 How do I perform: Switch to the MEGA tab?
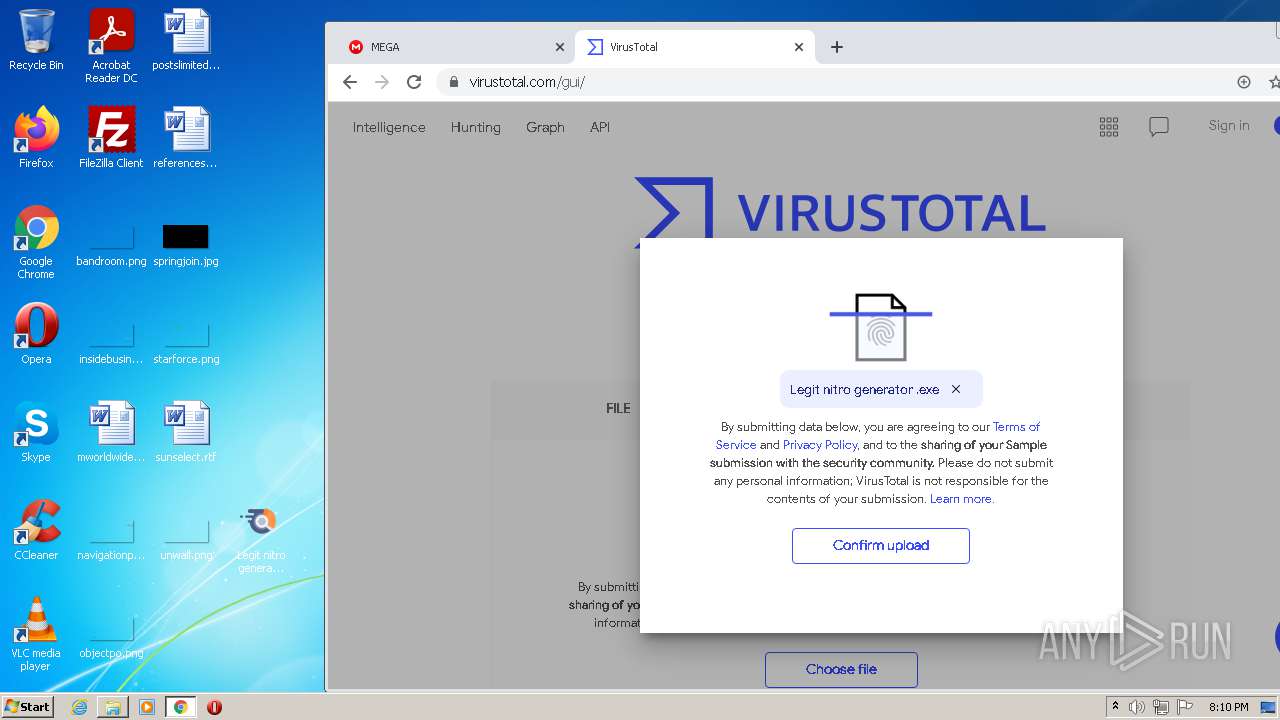[x=453, y=47]
